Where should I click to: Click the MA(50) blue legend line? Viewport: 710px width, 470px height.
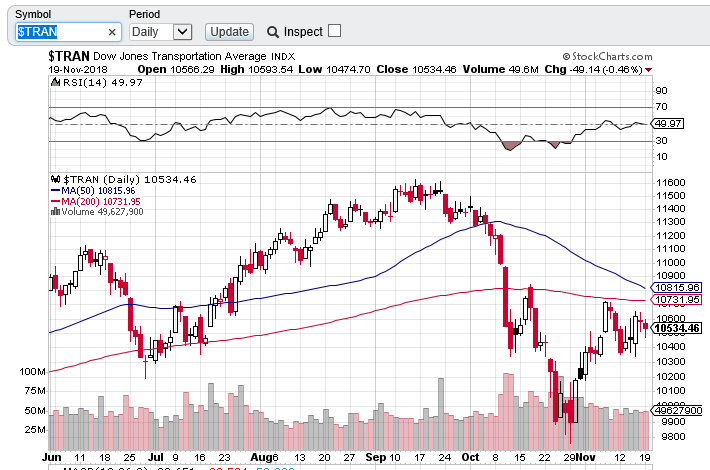coord(56,191)
